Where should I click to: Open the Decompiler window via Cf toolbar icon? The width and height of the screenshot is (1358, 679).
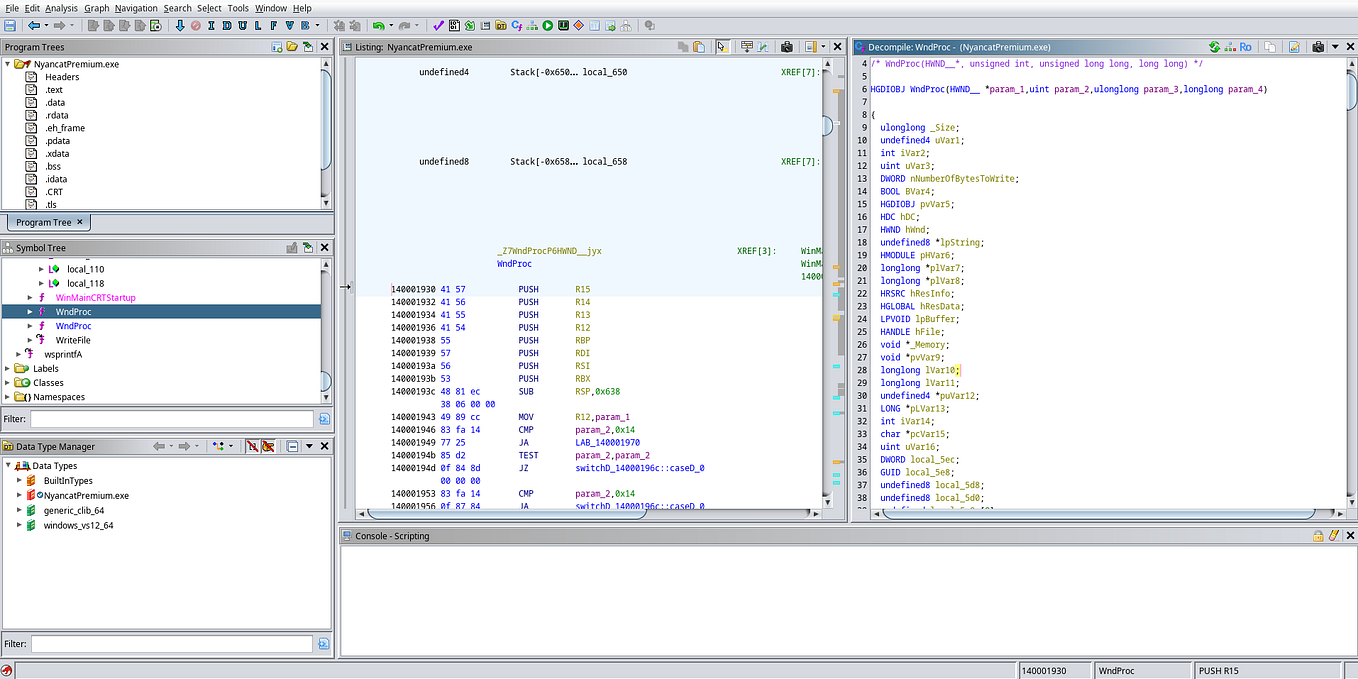(516, 25)
